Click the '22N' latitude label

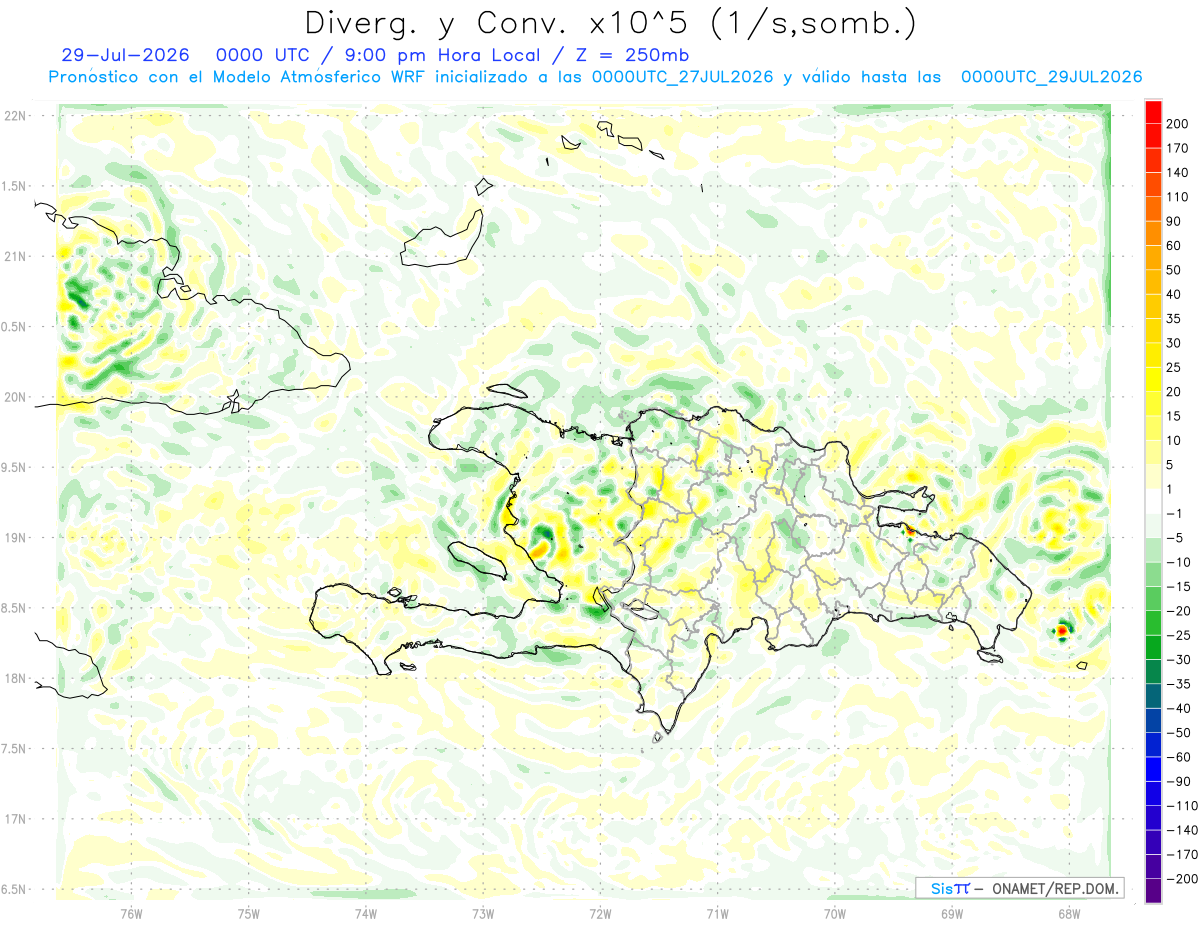coord(15,115)
